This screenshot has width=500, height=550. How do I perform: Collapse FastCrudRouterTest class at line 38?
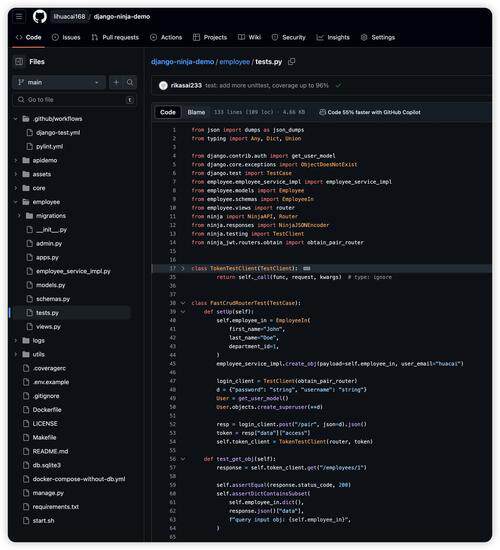pyautogui.click(x=183, y=303)
